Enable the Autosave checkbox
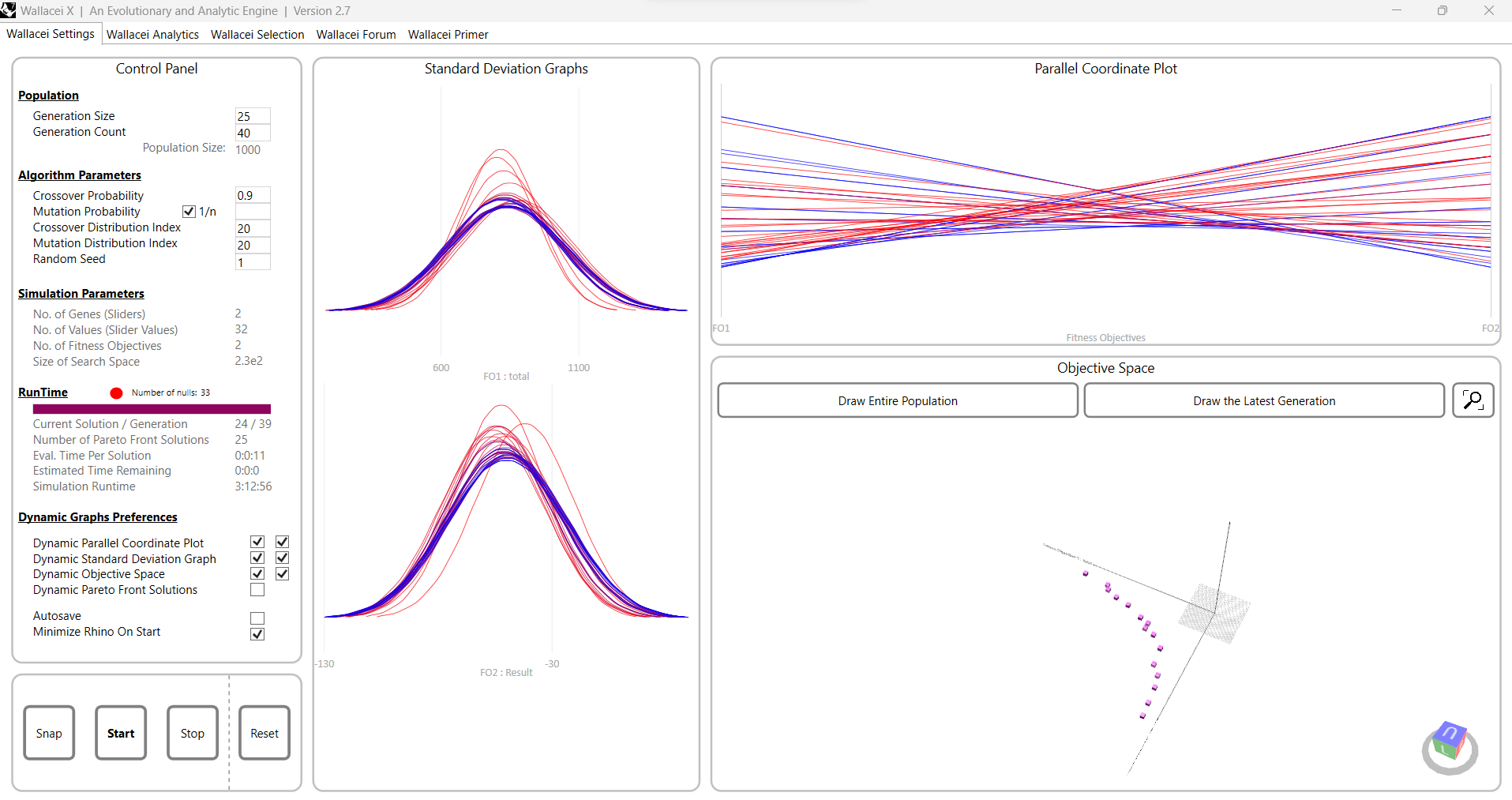 point(257,618)
